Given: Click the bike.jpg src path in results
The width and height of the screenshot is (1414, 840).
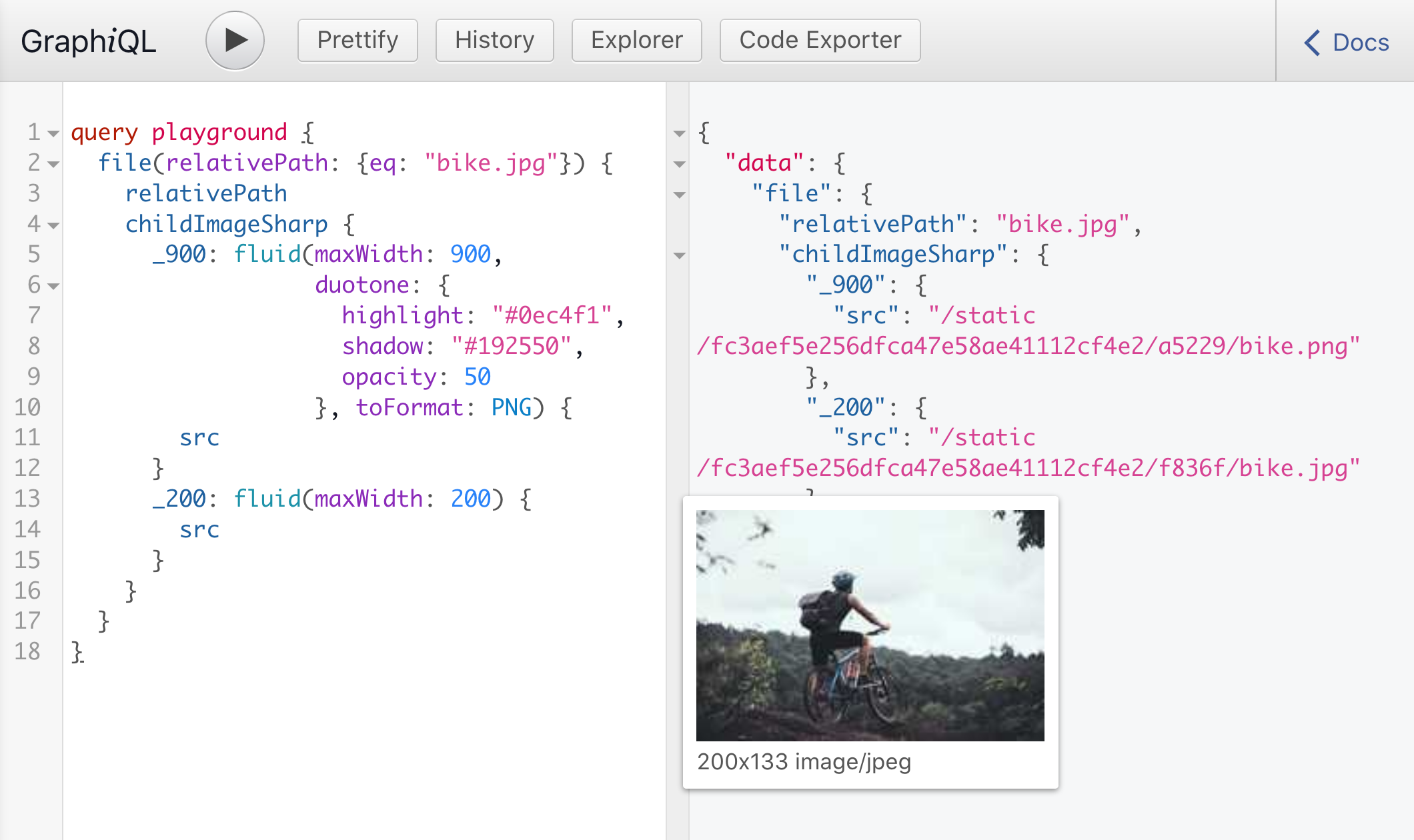Looking at the screenshot, I should [1027, 468].
